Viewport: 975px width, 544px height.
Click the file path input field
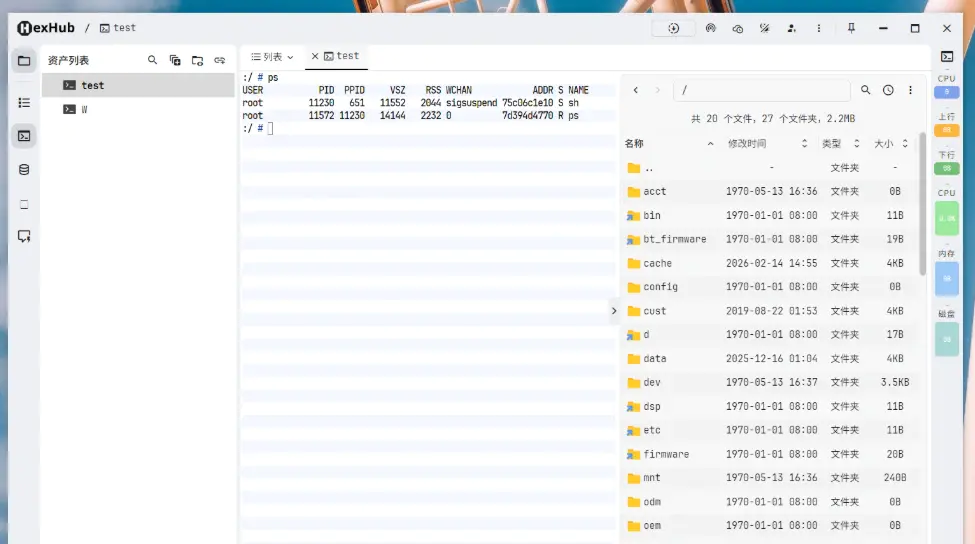coord(762,90)
